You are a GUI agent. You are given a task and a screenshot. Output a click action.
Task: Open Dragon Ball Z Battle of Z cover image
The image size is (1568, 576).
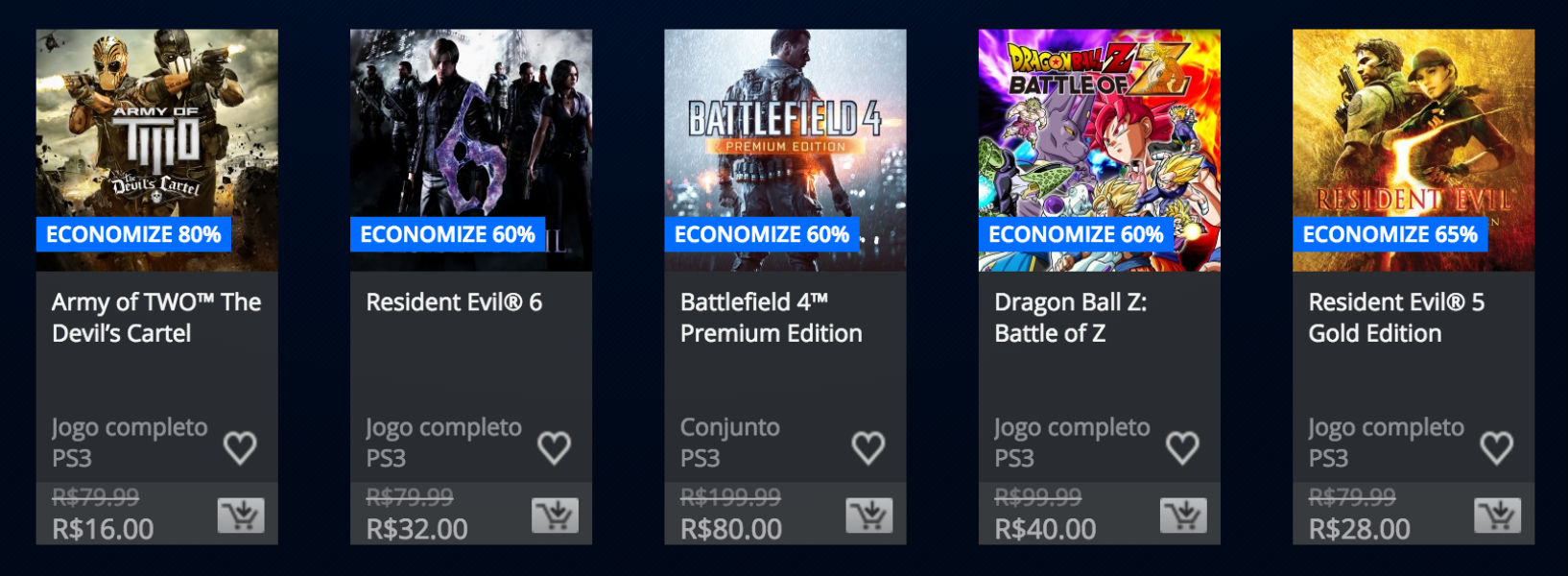click(x=1100, y=150)
